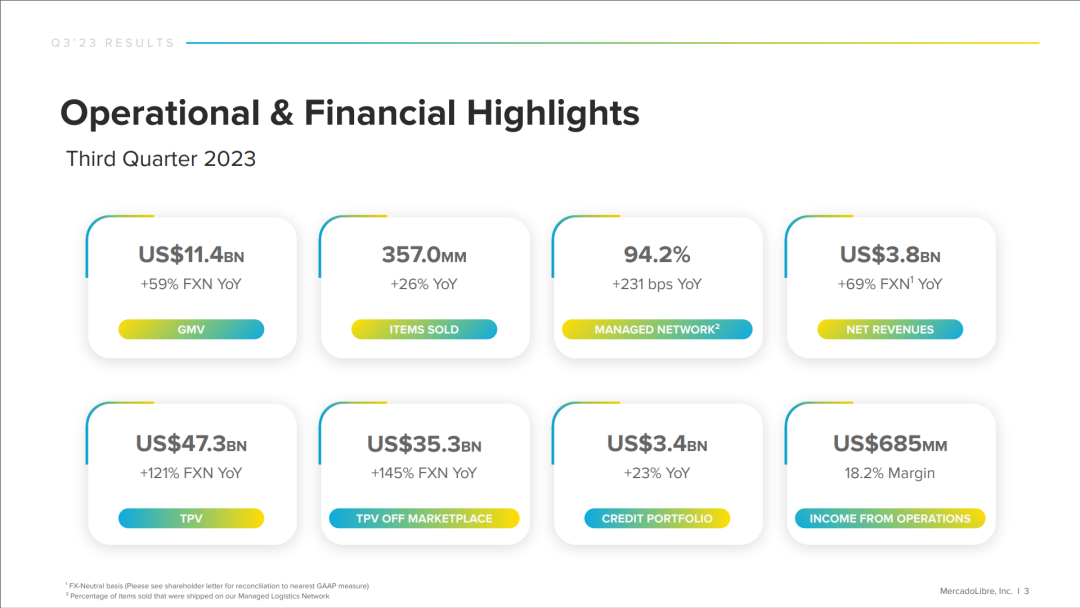This screenshot has height=608, width=1080.
Task: Click the TPV gradient pill
Action: point(191,518)
